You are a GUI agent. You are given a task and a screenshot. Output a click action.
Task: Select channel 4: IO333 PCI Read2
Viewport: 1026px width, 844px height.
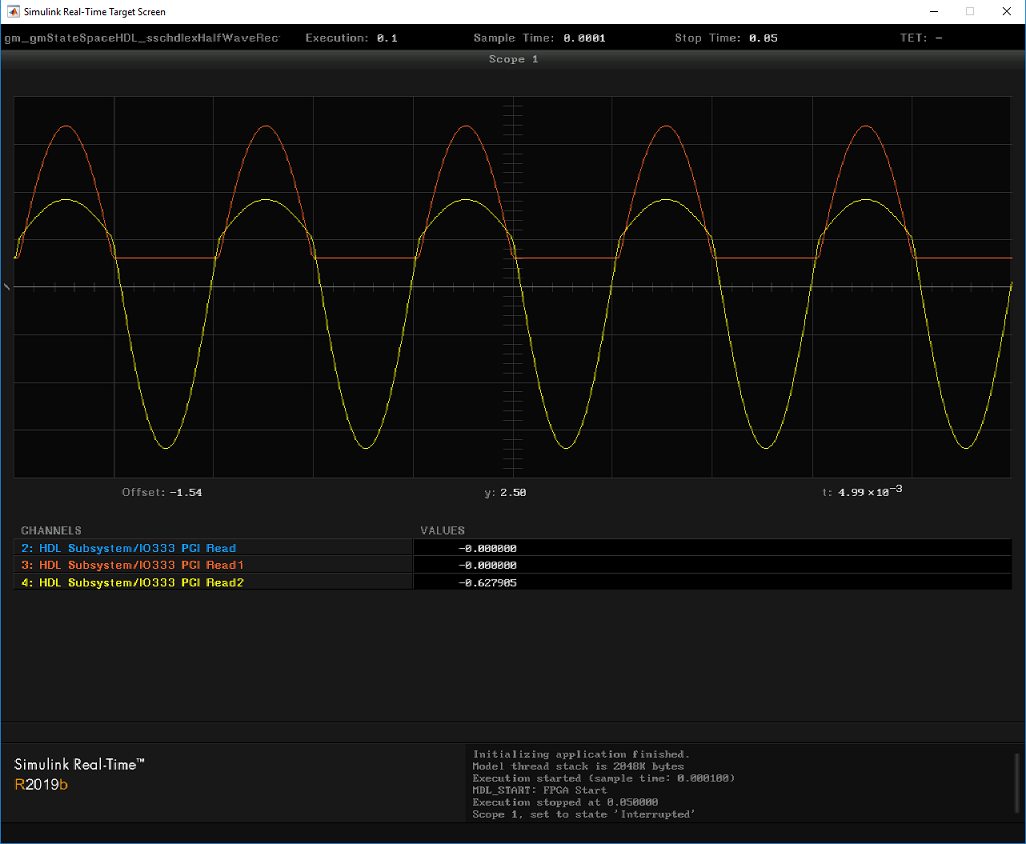click(x=132, y=582)
